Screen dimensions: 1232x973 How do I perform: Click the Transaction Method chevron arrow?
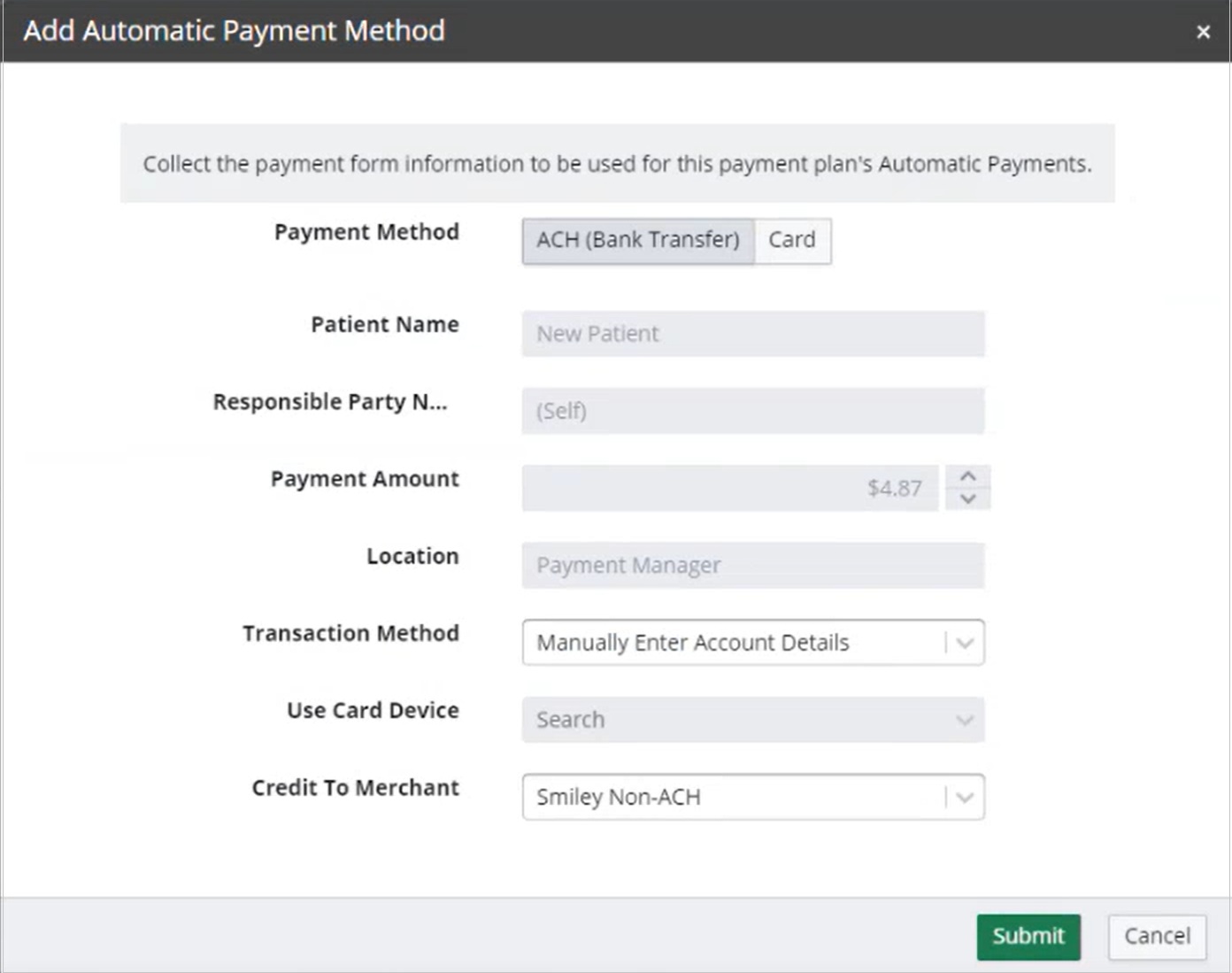(x=965, y=643)
